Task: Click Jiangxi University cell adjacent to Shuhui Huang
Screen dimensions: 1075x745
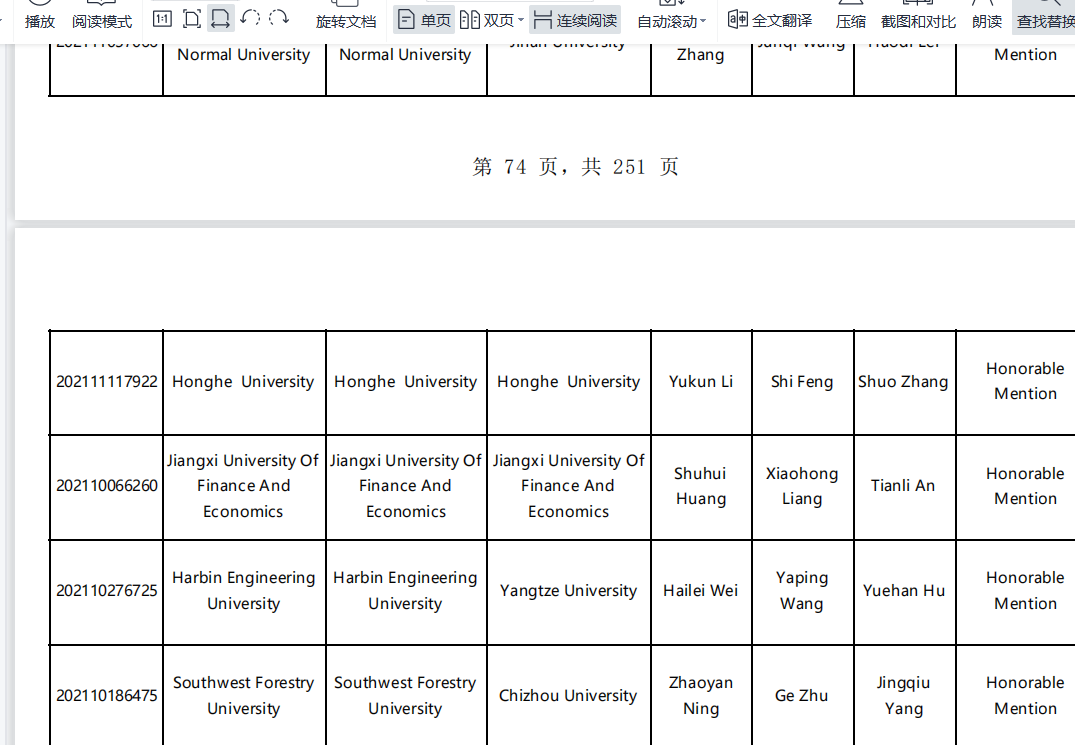Action: [x=568, y=486]
